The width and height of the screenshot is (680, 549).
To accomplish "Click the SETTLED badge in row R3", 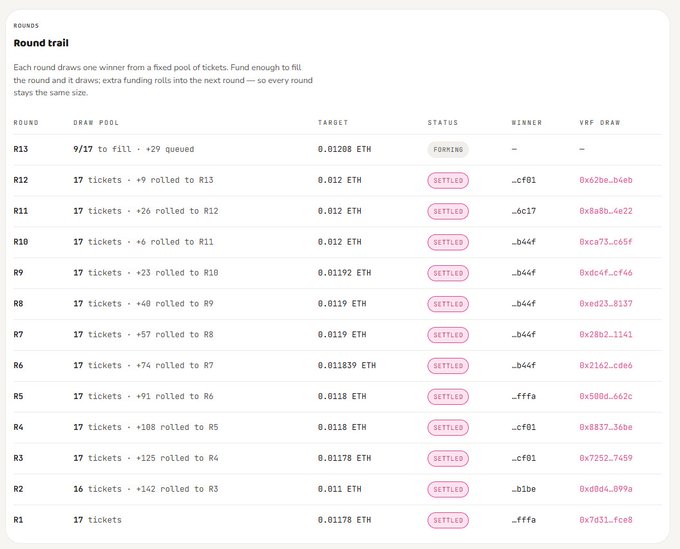I will [x=448, y=458].
